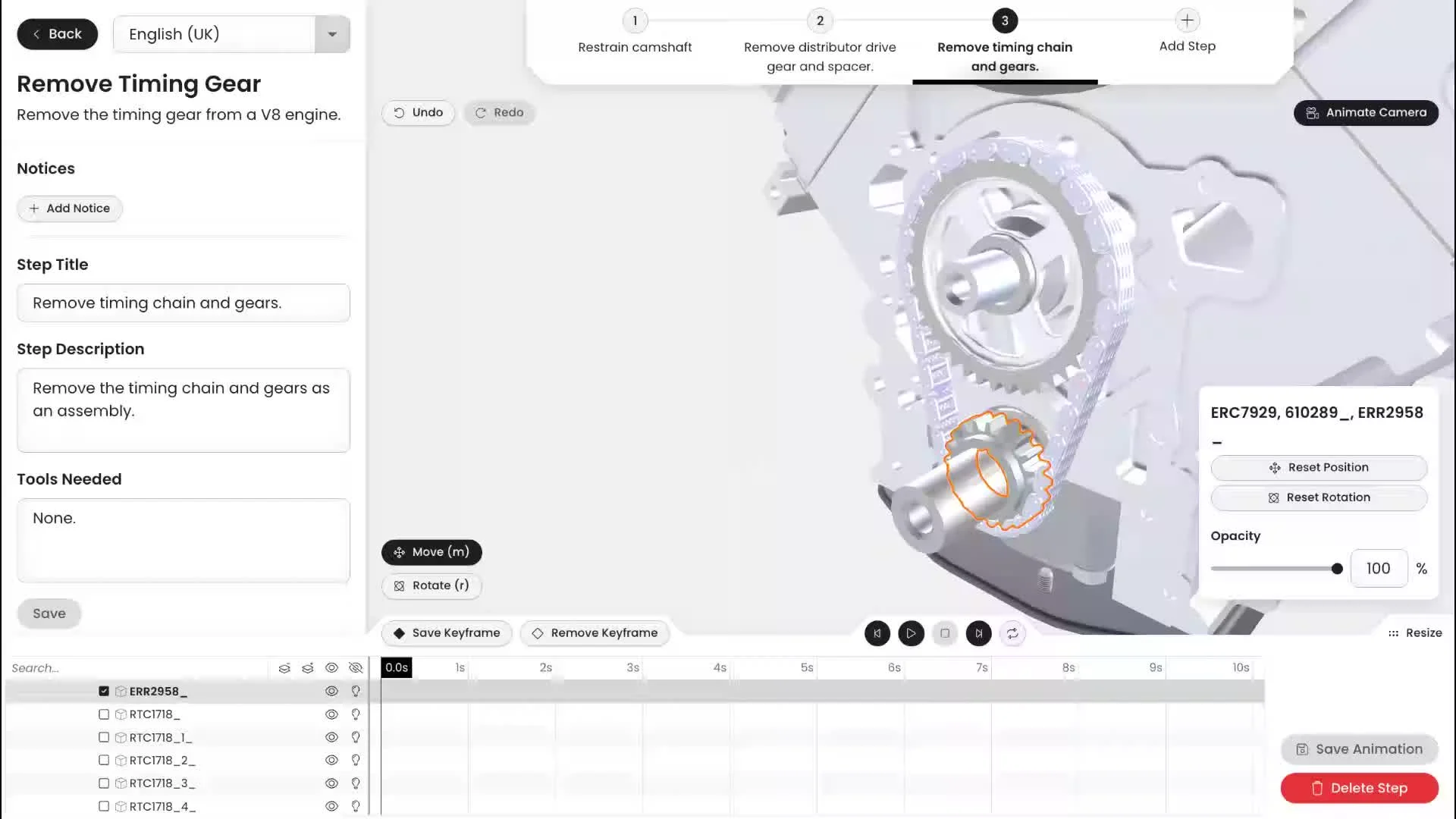Click the Opacity slider handle
The width and height of the screenshot is (1456, 819).
pos(1337,569)
